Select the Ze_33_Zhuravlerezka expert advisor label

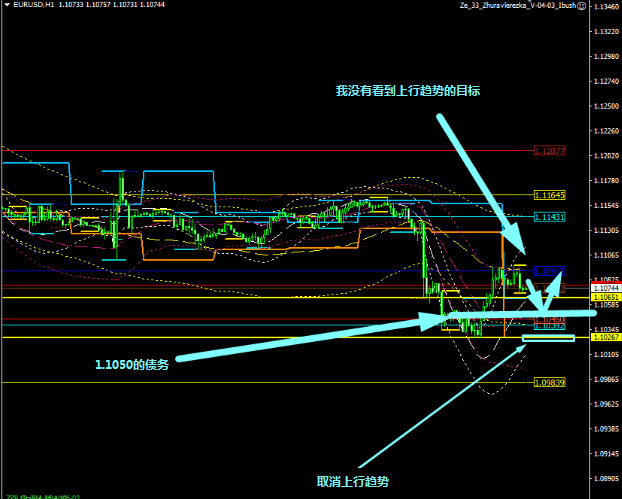pos(516,6)
